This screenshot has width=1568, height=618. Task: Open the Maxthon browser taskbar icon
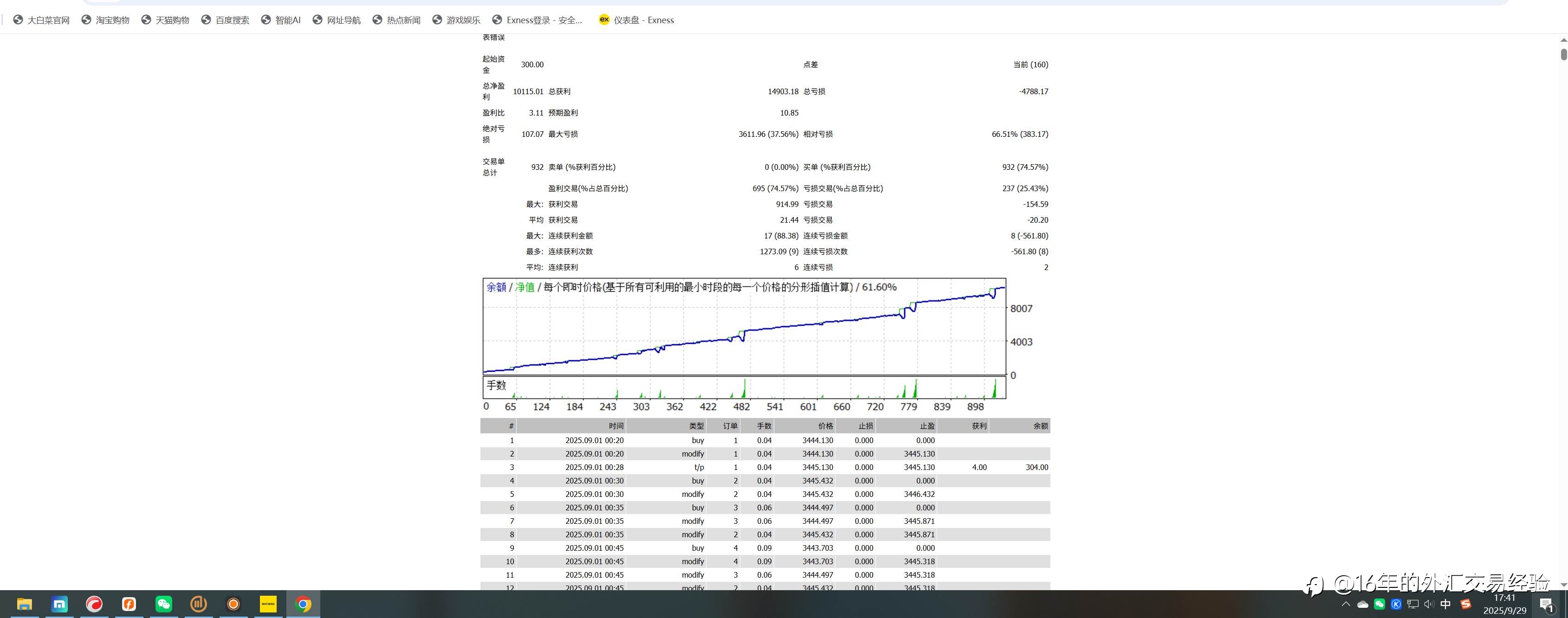click(x=59, y=604)
